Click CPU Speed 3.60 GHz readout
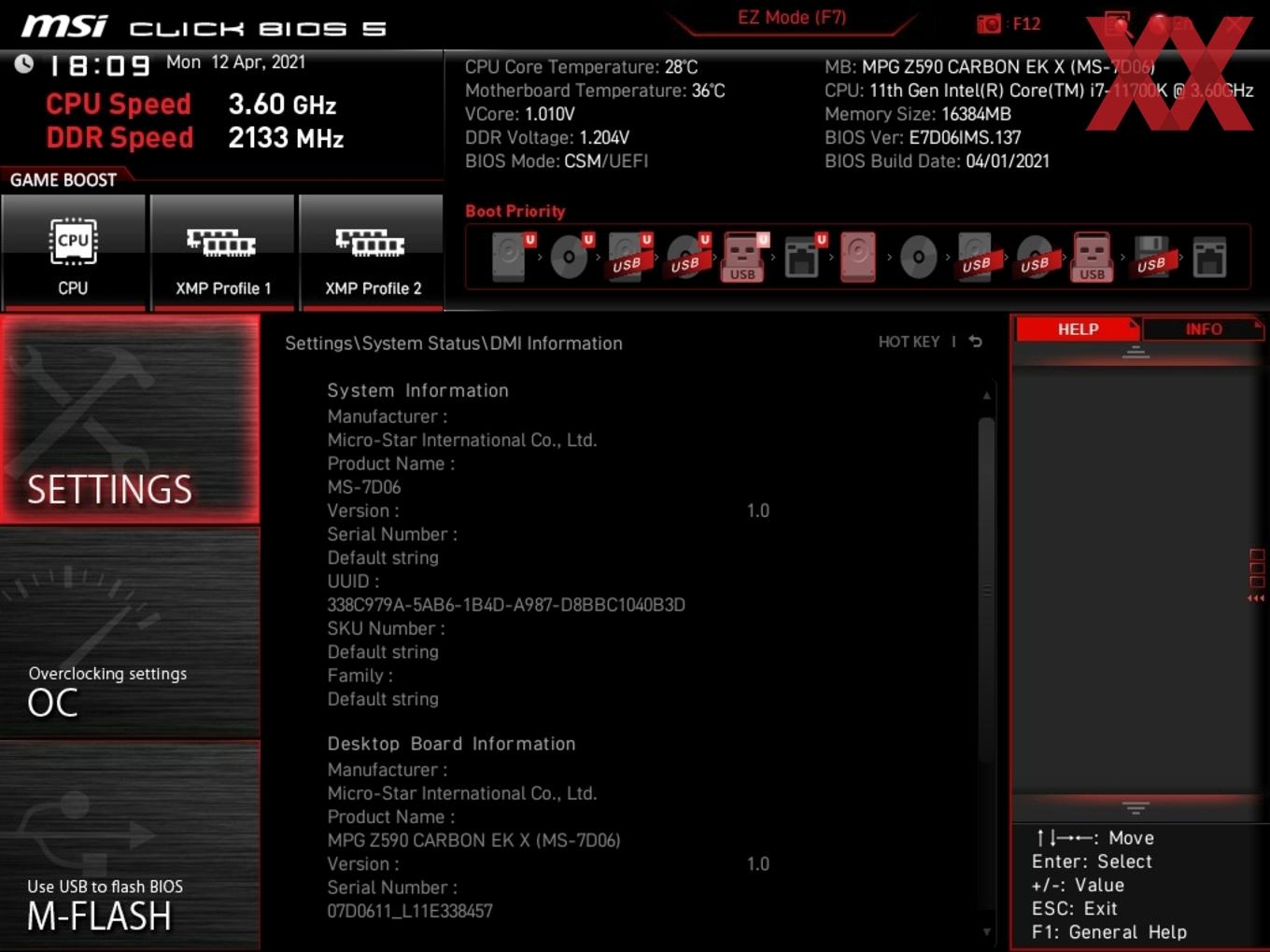This screenshot has width=1270, height=952. (190, 104)
